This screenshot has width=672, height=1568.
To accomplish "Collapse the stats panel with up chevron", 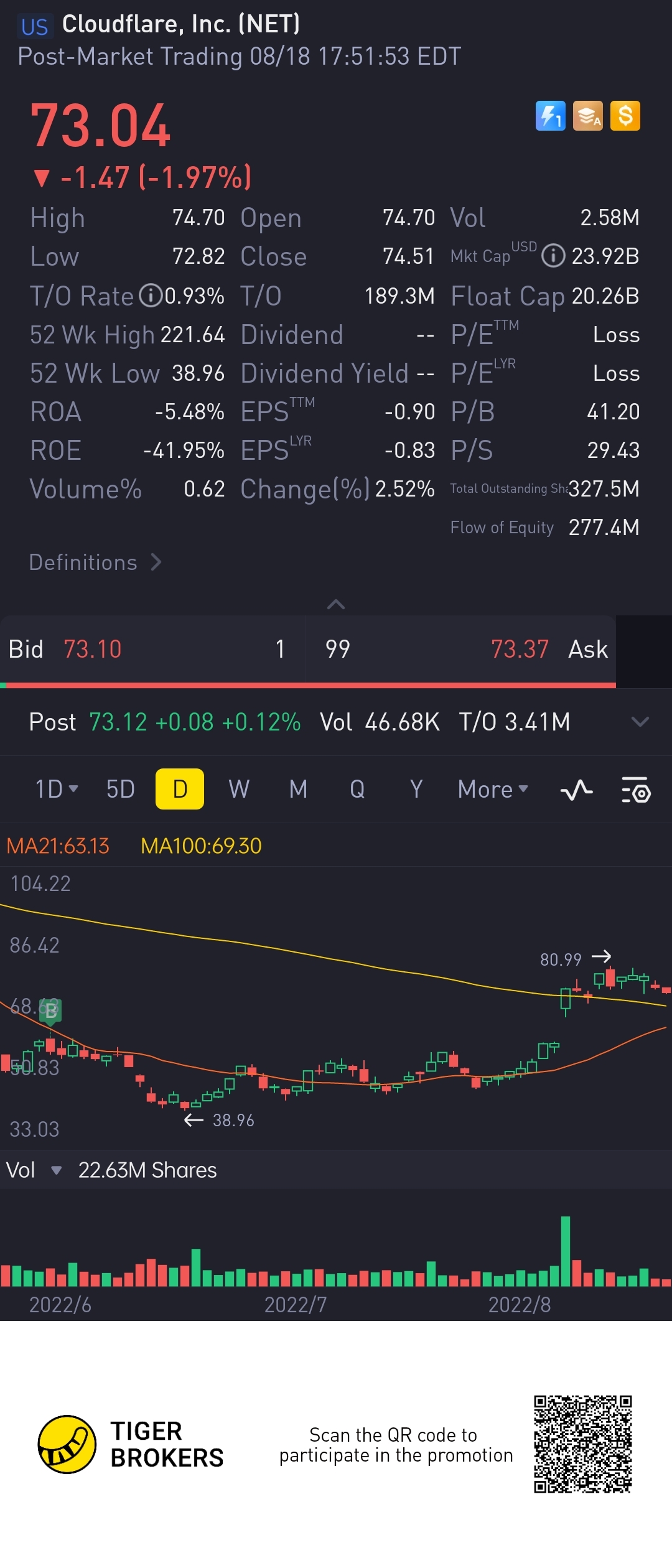I will point(336,604).
